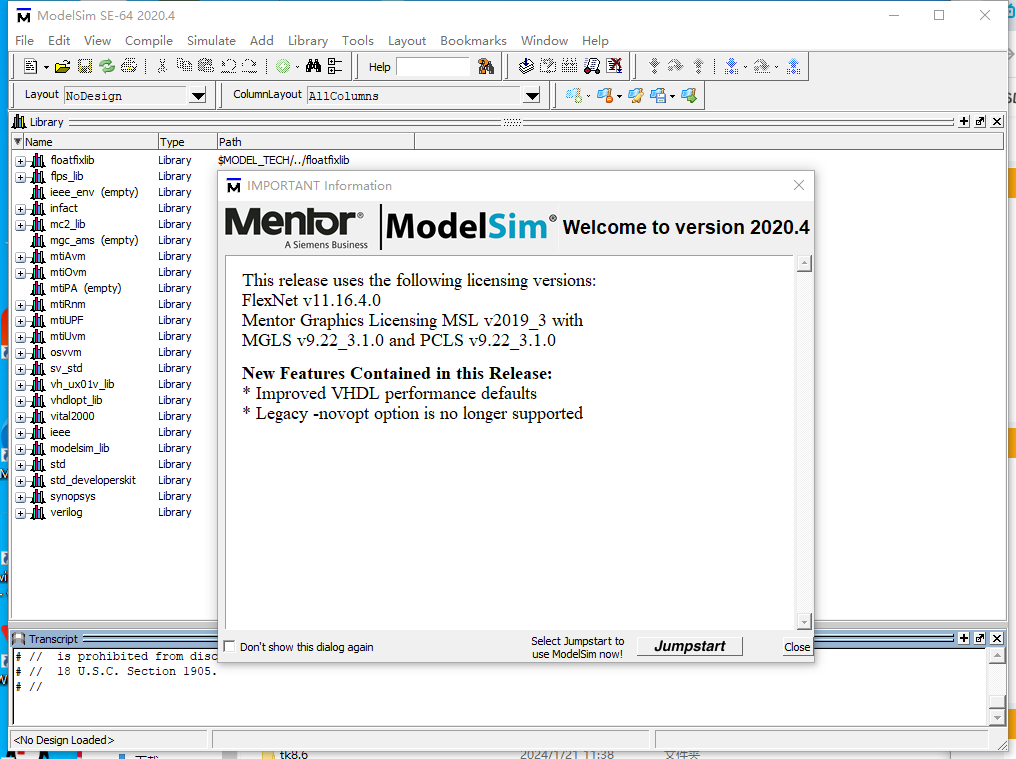
Task: Click the Step Into blue arrow icon
Action: 654,66
